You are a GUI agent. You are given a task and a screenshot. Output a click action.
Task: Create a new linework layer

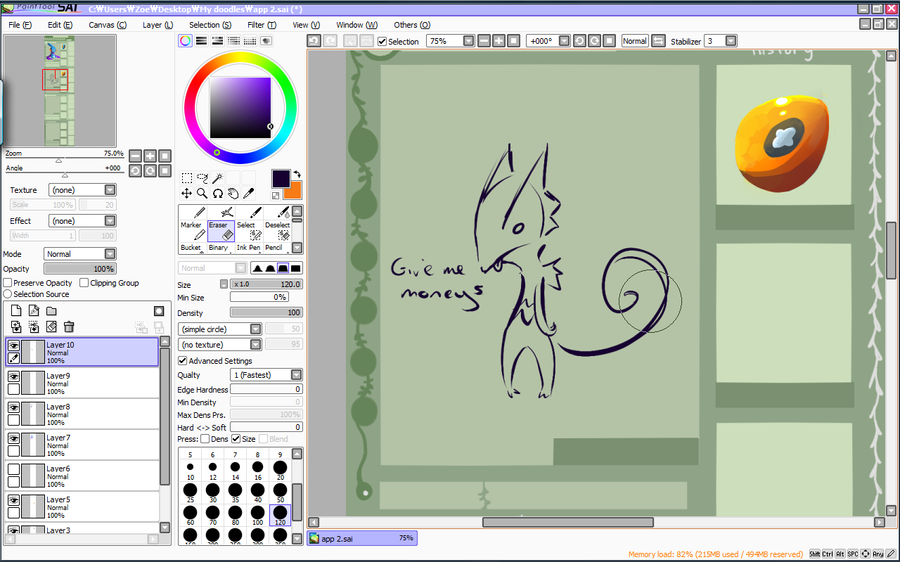(x=34, y=311)
